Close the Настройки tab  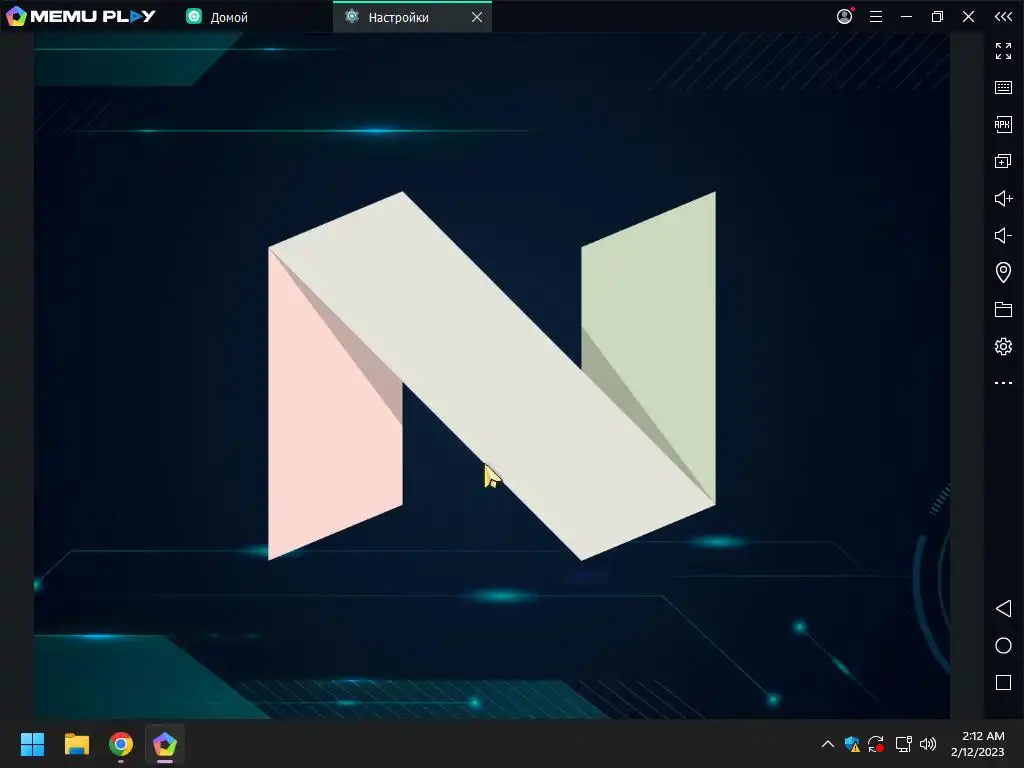coord(477,18)
